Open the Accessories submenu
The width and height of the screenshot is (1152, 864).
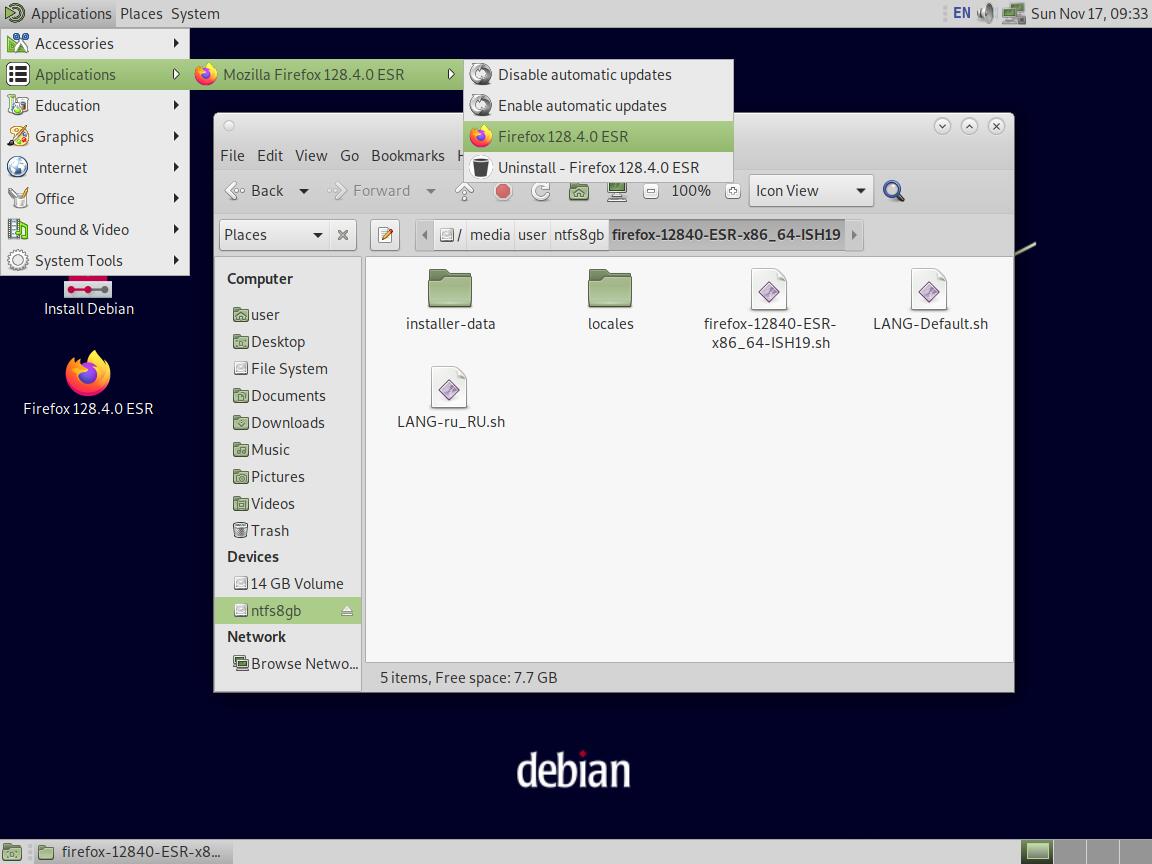pyautogui.click(x=95, y=43)
